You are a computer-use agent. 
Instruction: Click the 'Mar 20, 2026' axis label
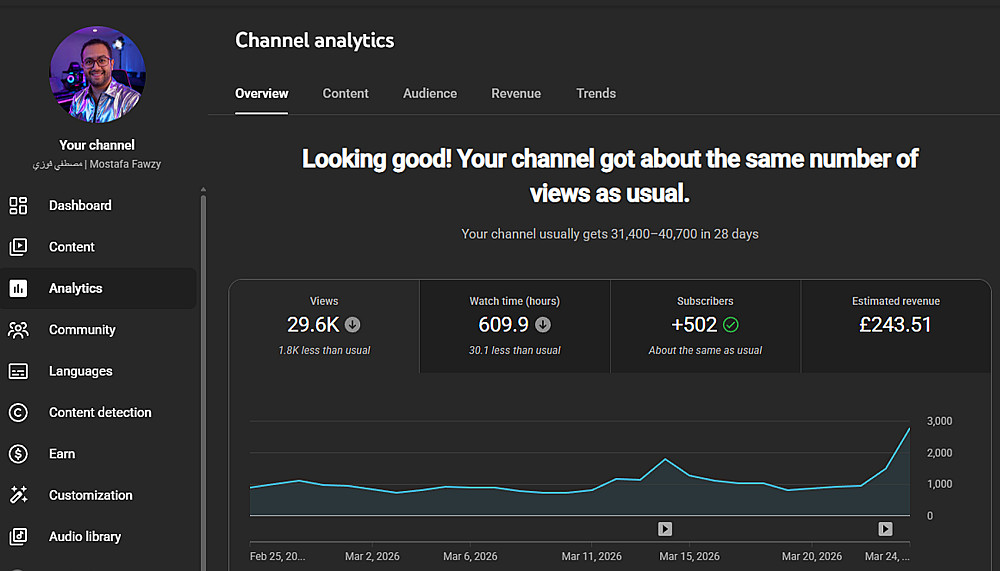pos(812,556)
